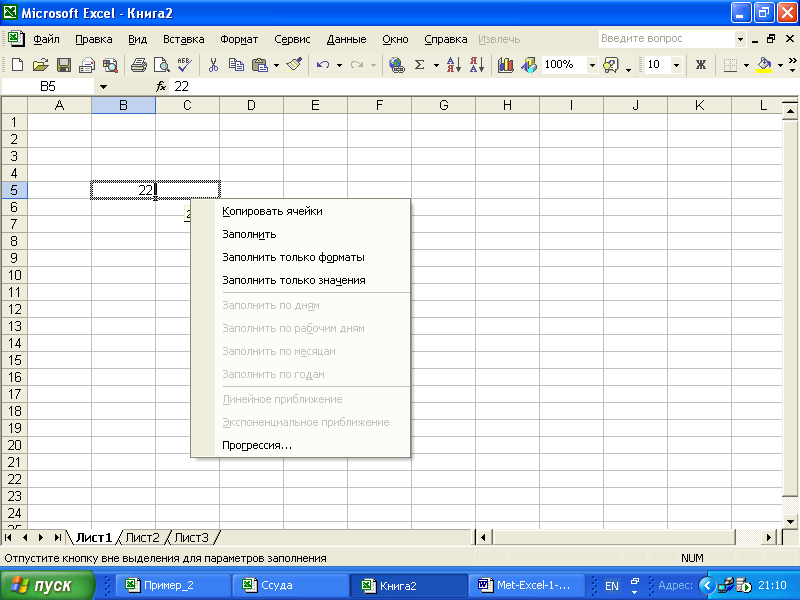Switch to the Лист3 sheet tab

[x=191, y=537]
